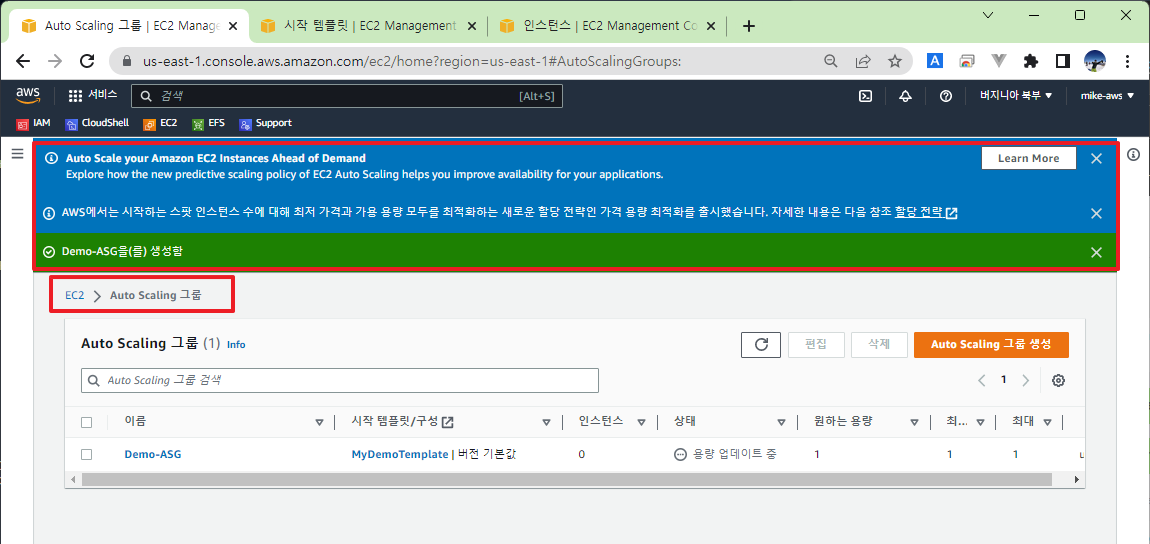Open the region dropdown 버지니아 북부
Screen dimensions: 1150x544
1017,95
